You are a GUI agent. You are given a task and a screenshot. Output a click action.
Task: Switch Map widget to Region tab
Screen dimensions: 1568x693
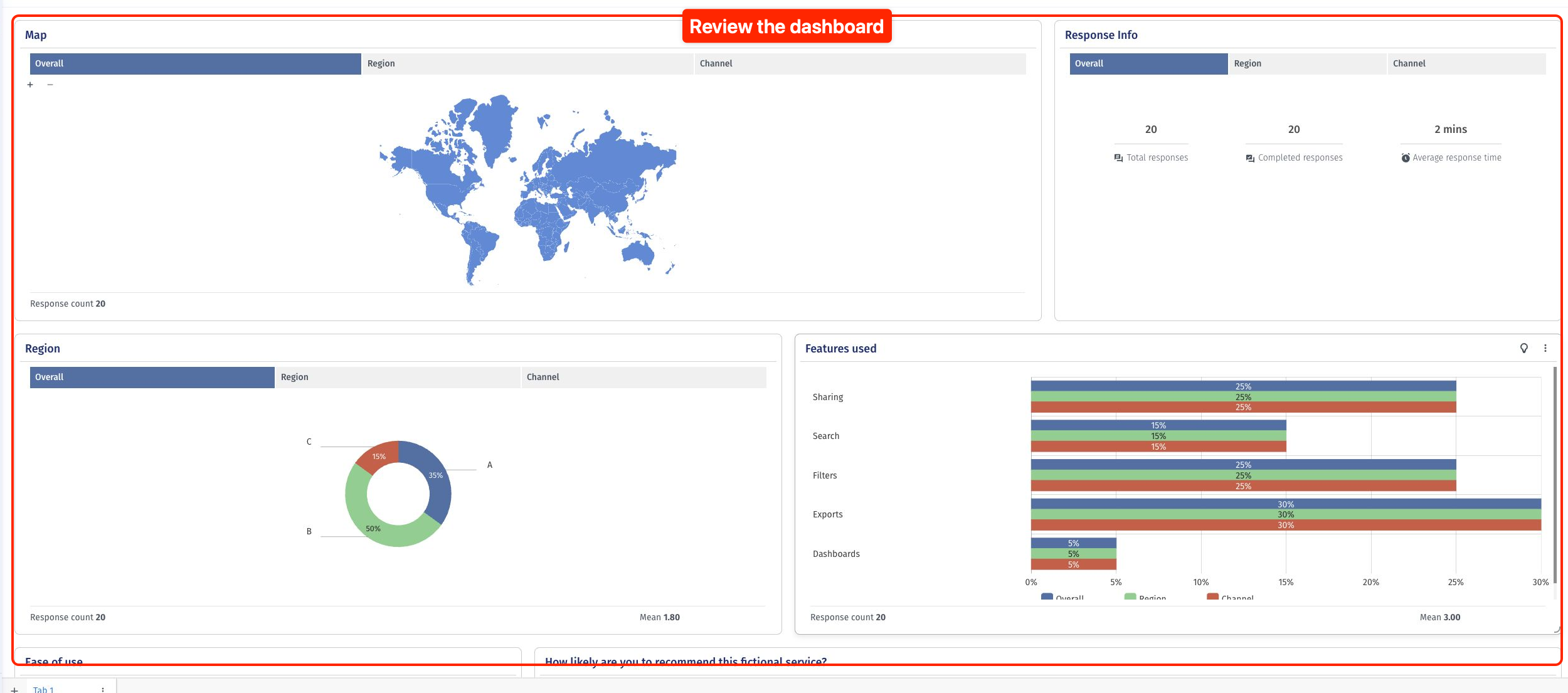(x=527, y=63)
